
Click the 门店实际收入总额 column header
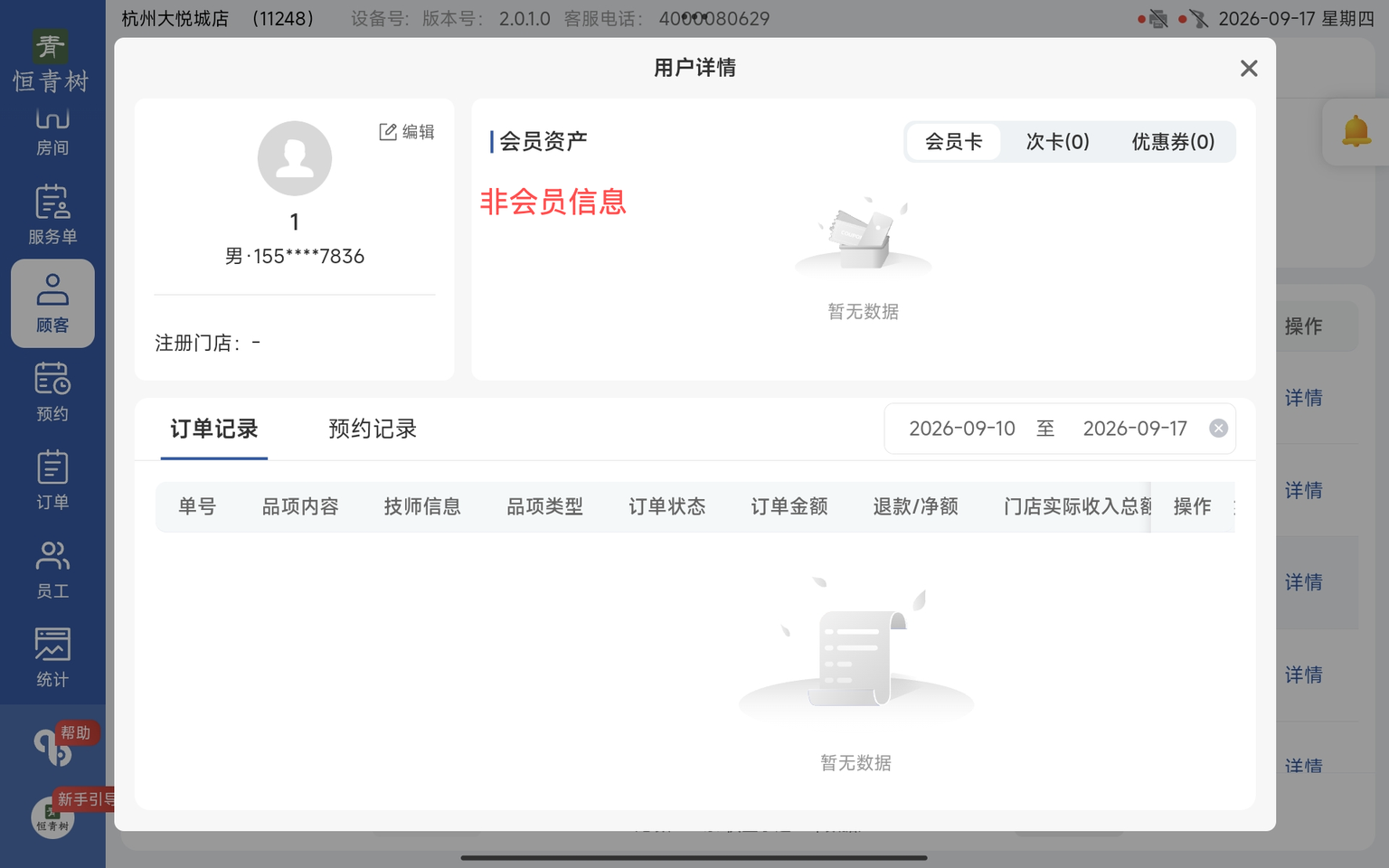pyautogui.click(x=1077, y=506)
